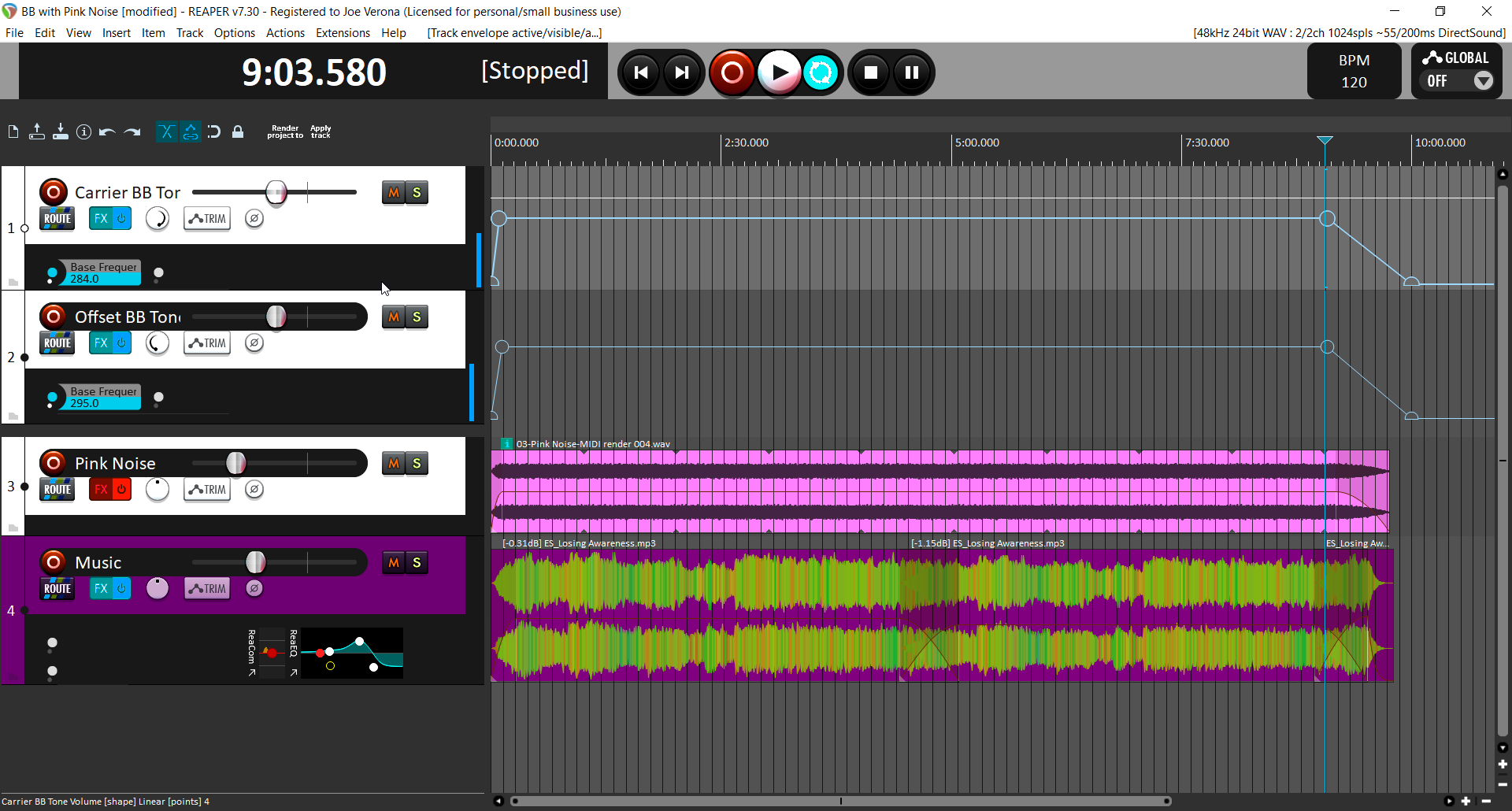Open the Extensions menu
This screenshot has width=1512, height=811.
pyautogui.click(x=343, y=33)
